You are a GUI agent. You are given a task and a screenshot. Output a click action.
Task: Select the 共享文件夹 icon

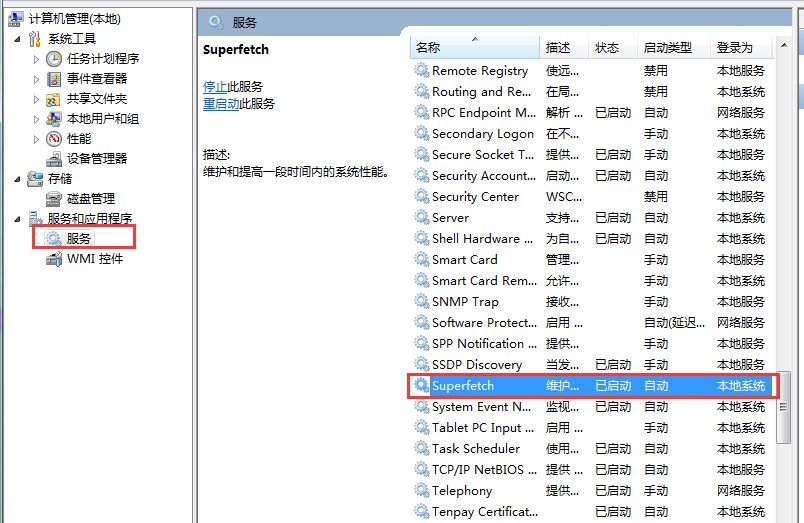[54, 98]
